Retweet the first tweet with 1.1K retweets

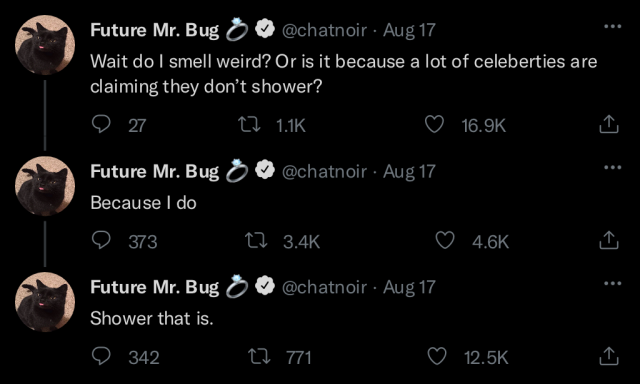pyautogui.click(x=249, y=124)
